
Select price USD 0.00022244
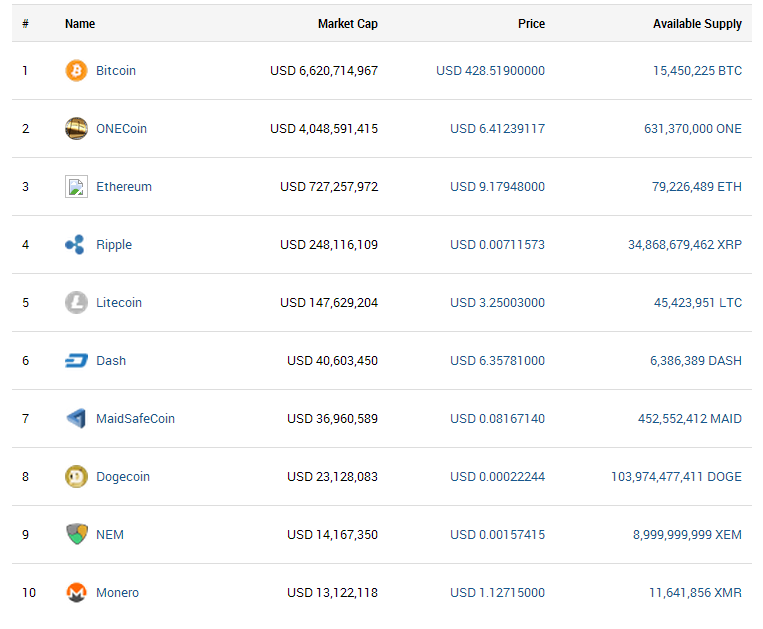coord(497,476)
